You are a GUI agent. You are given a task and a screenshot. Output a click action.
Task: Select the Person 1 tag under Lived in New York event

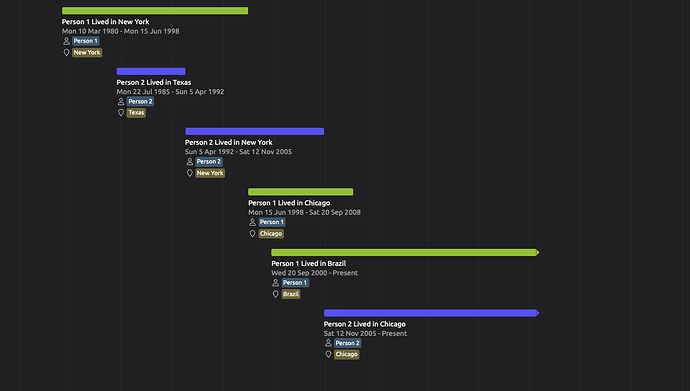pos(86,41)
